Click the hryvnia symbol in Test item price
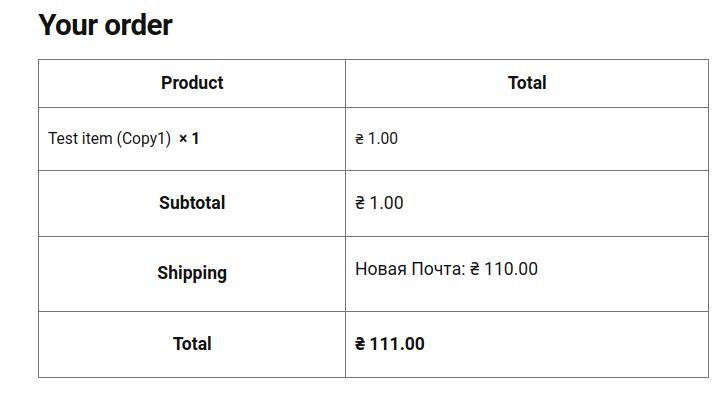The image size is (724, 409). 360,138
